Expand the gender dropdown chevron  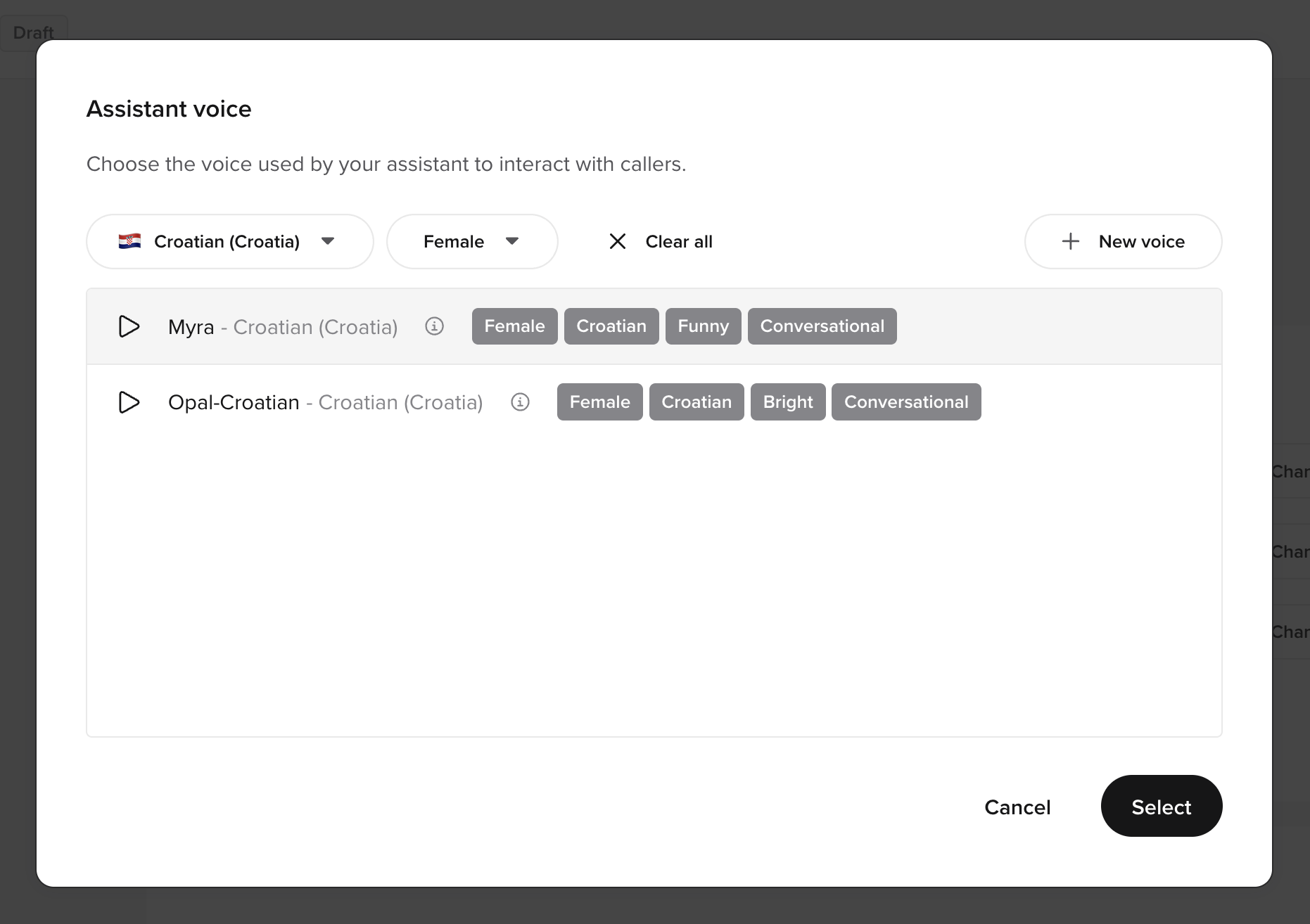tap(513, 241)
